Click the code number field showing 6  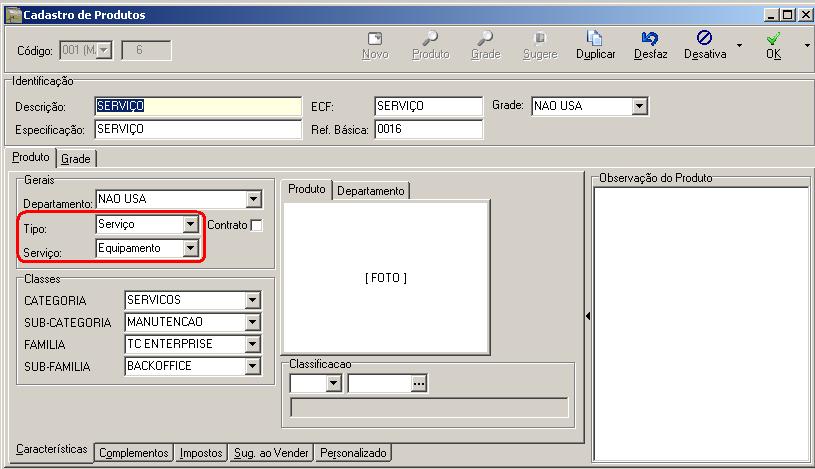(x=146, y=50)
